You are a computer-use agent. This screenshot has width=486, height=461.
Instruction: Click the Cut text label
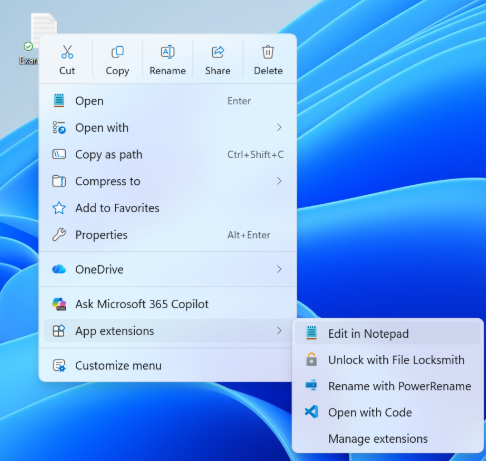coord(67,71)
